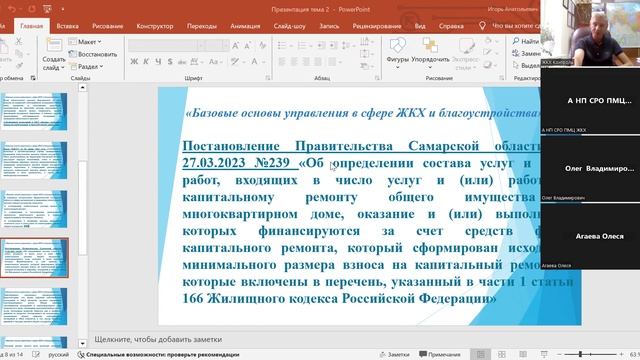
Task: Click slide title Базовые основы управления
Action: click(362, 113)
